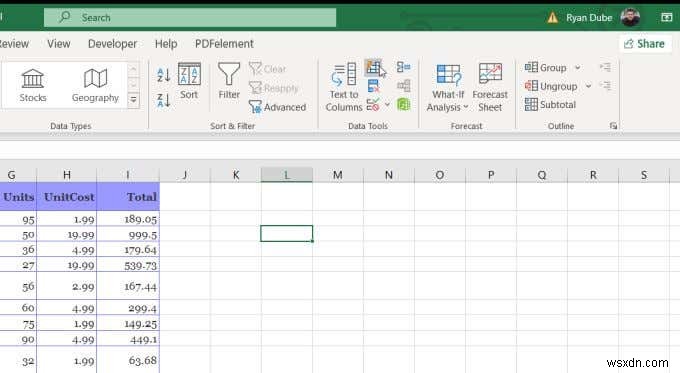Select column J header
Viewport: 680px width, 373px height.
coord(185,175)
